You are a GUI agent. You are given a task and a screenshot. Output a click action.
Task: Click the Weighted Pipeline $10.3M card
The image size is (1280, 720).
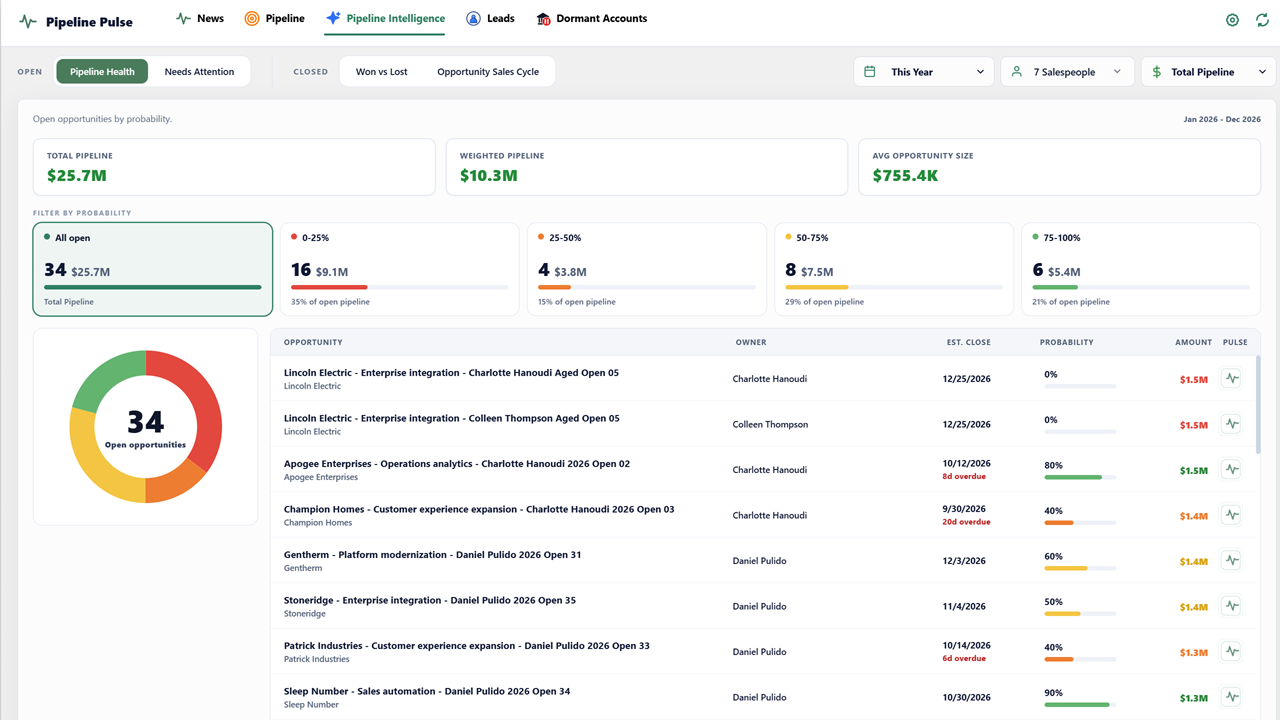[647, 167]
